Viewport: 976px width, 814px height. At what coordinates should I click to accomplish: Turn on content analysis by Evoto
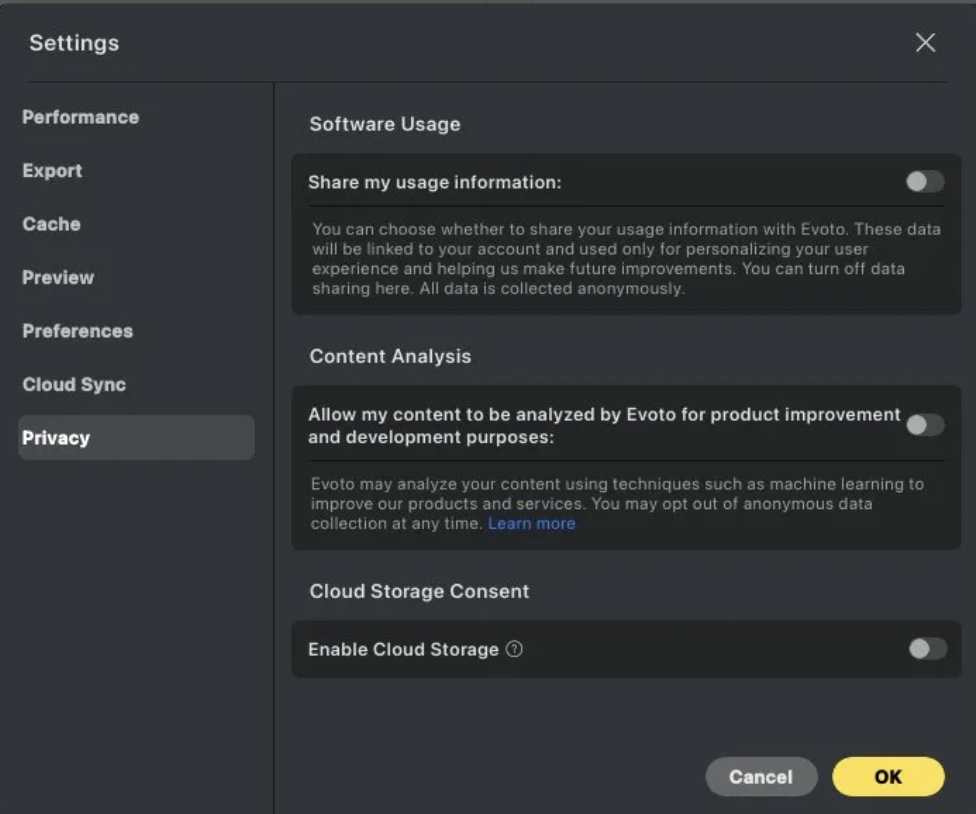point(925,425)
